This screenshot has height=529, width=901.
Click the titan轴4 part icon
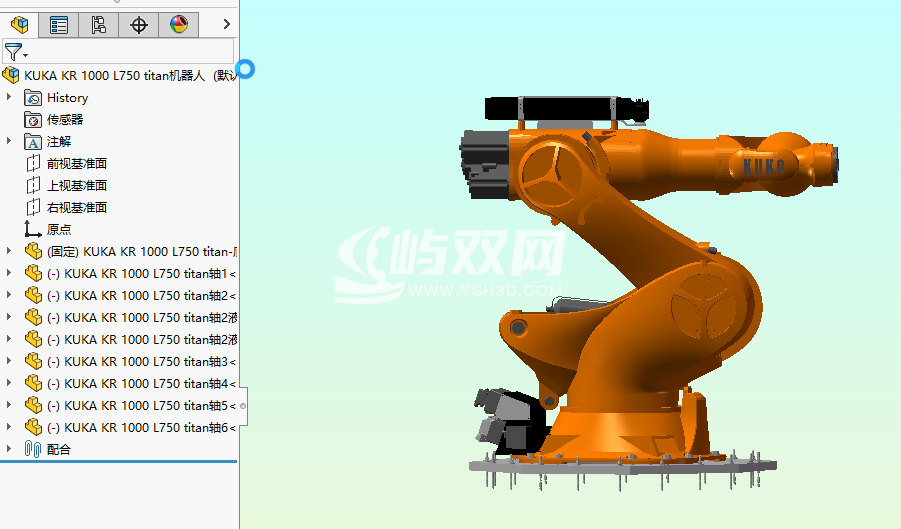[x=33, y=383]
